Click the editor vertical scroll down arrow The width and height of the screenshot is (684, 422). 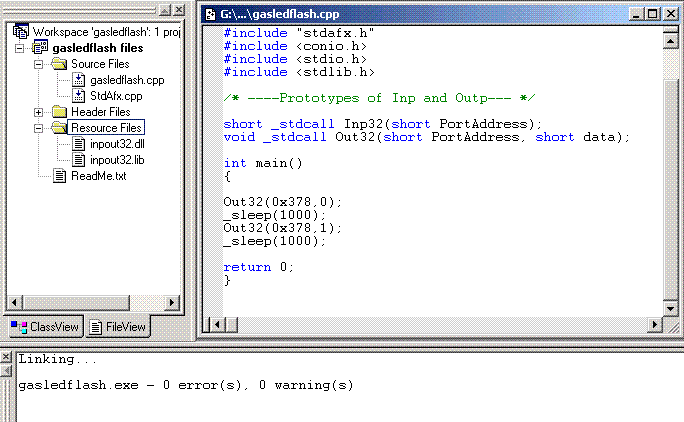click(670, 309)
